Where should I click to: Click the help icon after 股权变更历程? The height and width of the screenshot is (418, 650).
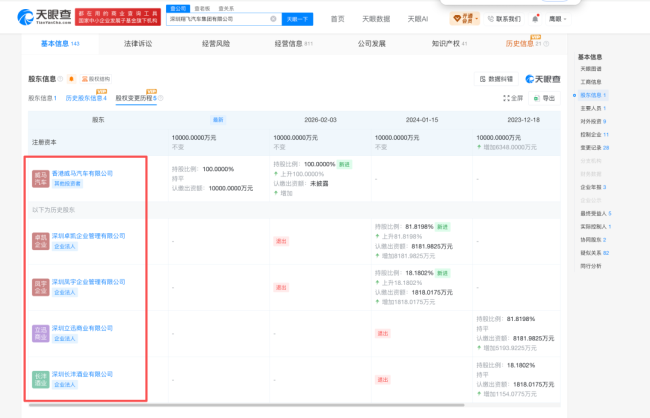click(x=161, y=98)
